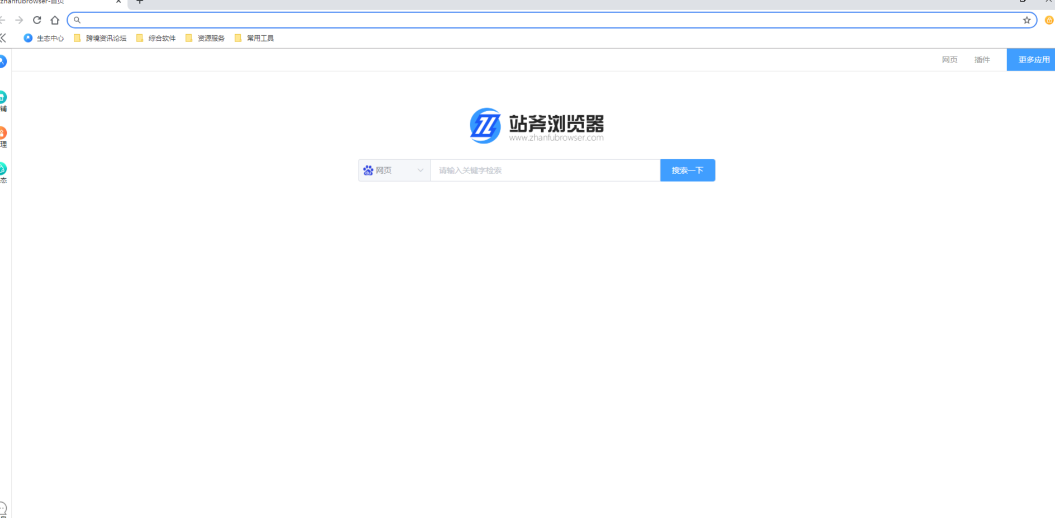1055x518 pixels.
Task: Go to the browser home page icon
Action: tap(55, 20)
